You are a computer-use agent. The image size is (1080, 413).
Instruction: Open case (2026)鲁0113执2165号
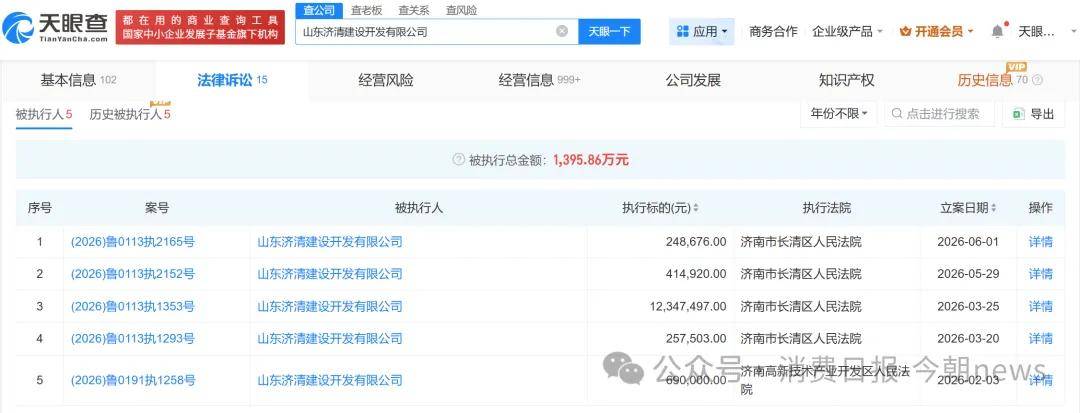pyautogui.click(x=133, y=242)
